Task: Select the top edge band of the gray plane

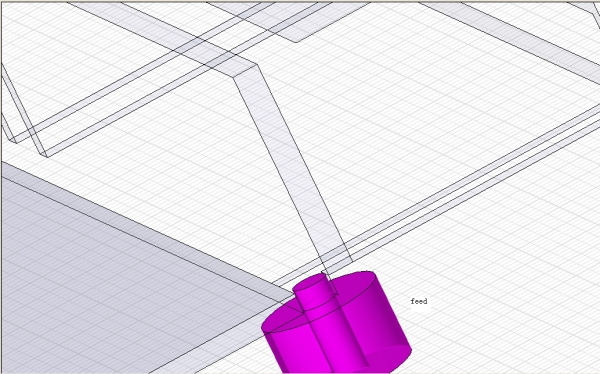Action: 145,230
